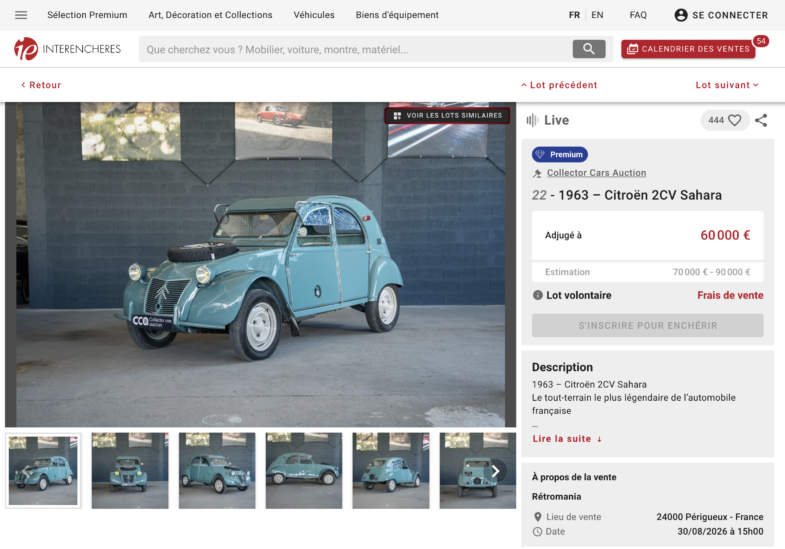The width and height of the screenshot is (785, 549).
Task: Select first thumbnail of the 2CV front three-quarter
Action: coord(43,471)
